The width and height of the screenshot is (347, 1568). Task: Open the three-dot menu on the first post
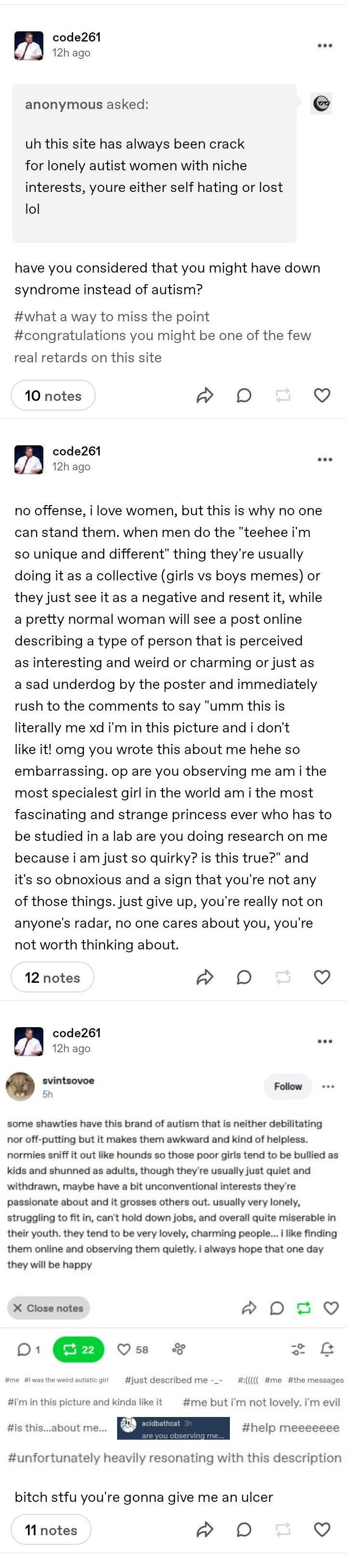point(325,46)
